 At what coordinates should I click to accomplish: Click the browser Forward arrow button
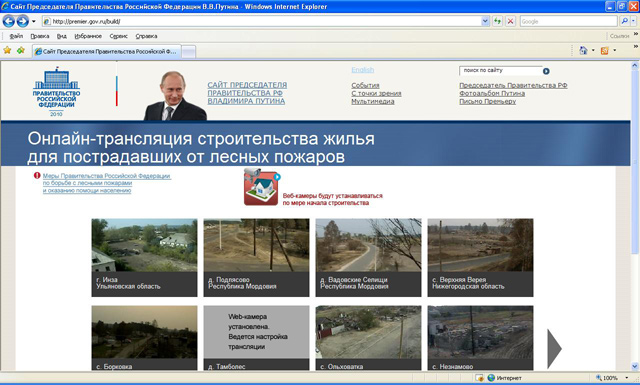22,21
